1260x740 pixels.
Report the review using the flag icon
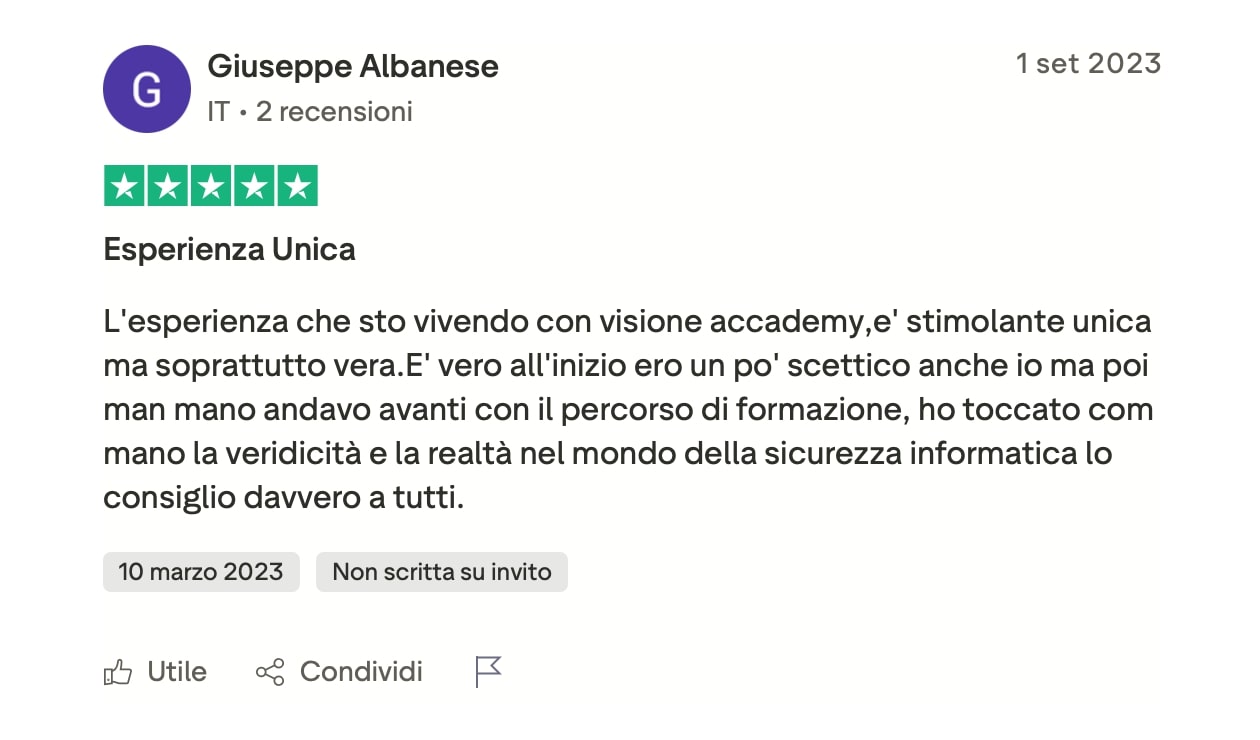coord(488,672)
